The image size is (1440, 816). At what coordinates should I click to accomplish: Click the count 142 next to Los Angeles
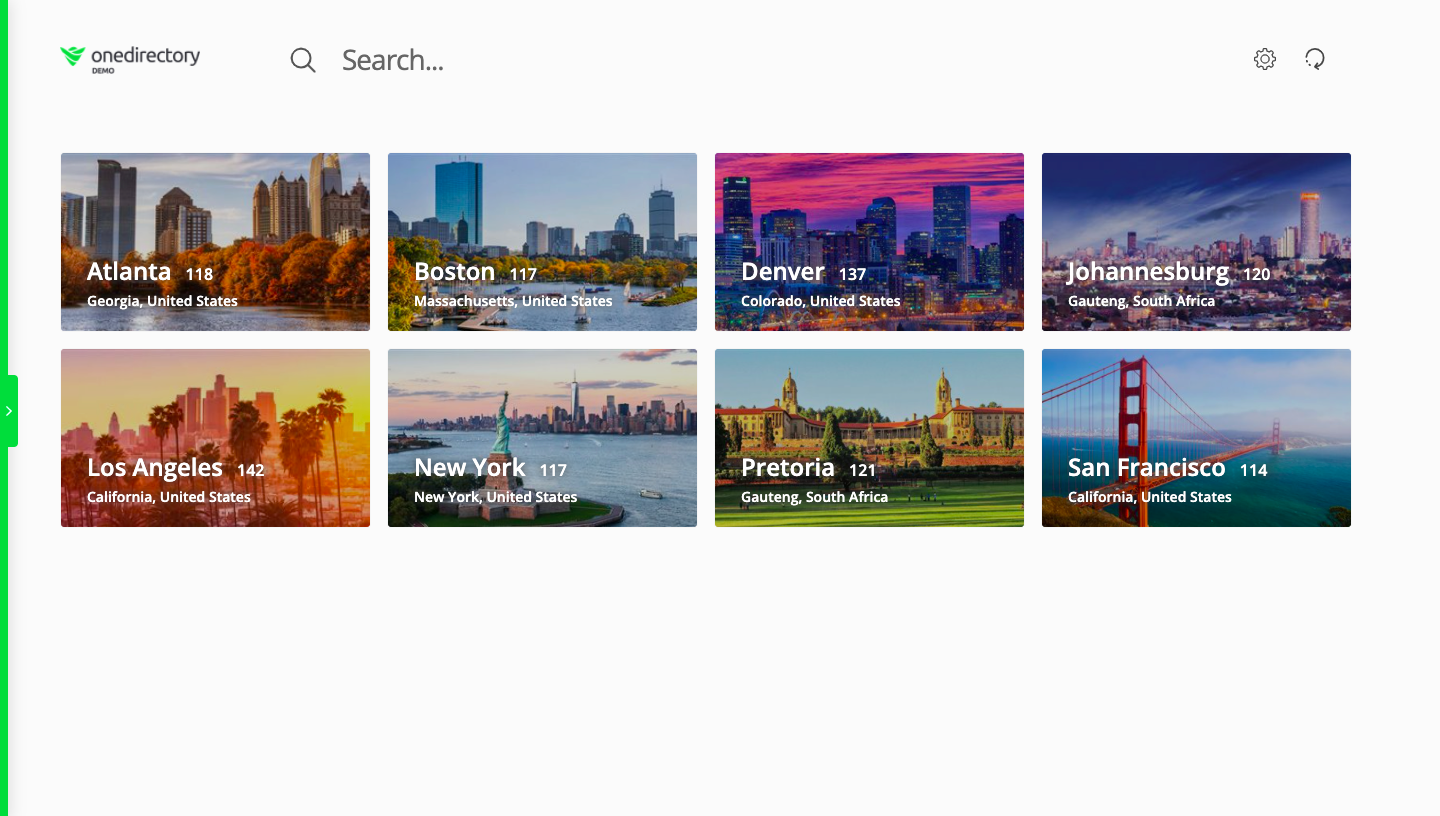251,470
